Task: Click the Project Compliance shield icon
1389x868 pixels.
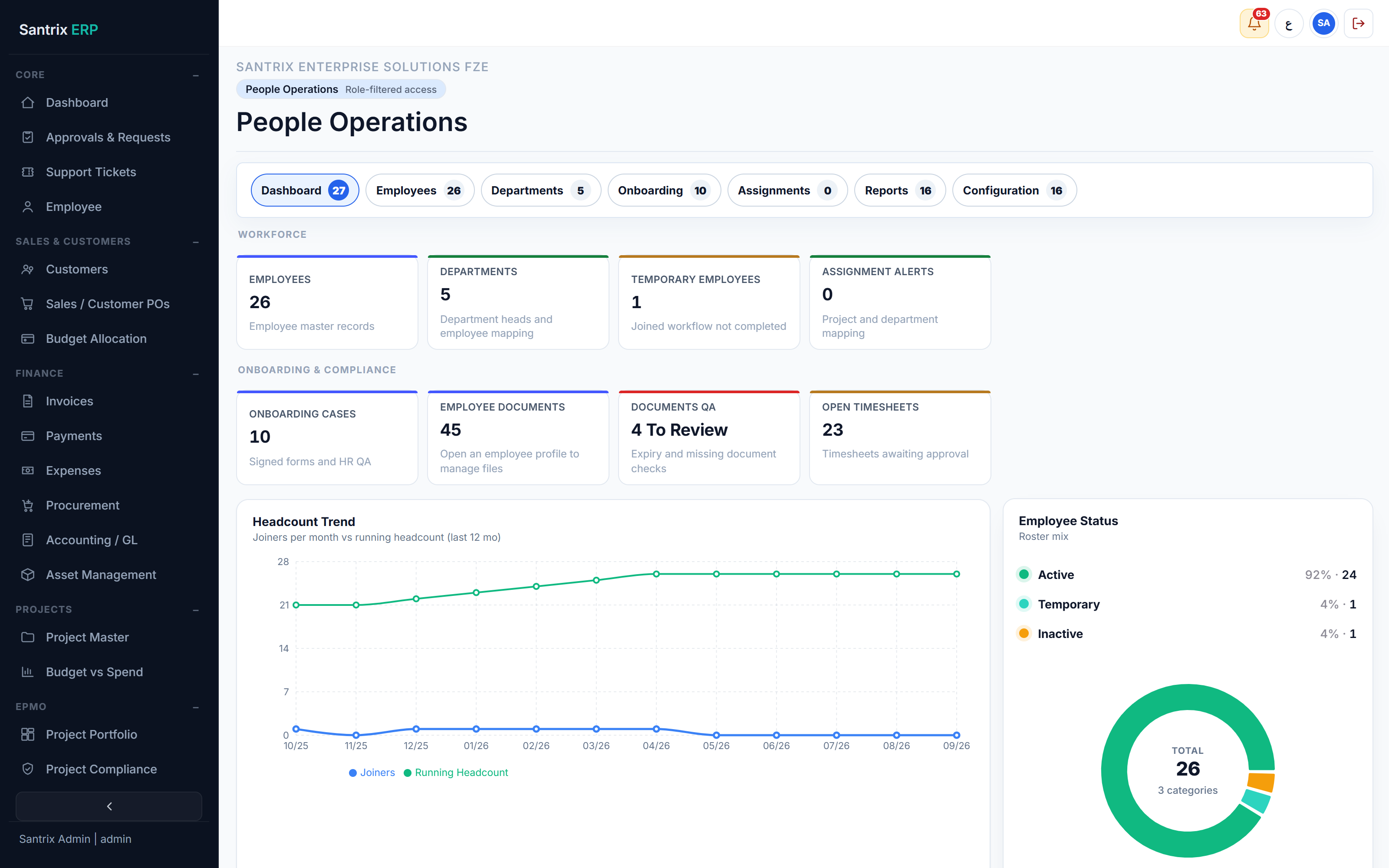Action: 27,769
